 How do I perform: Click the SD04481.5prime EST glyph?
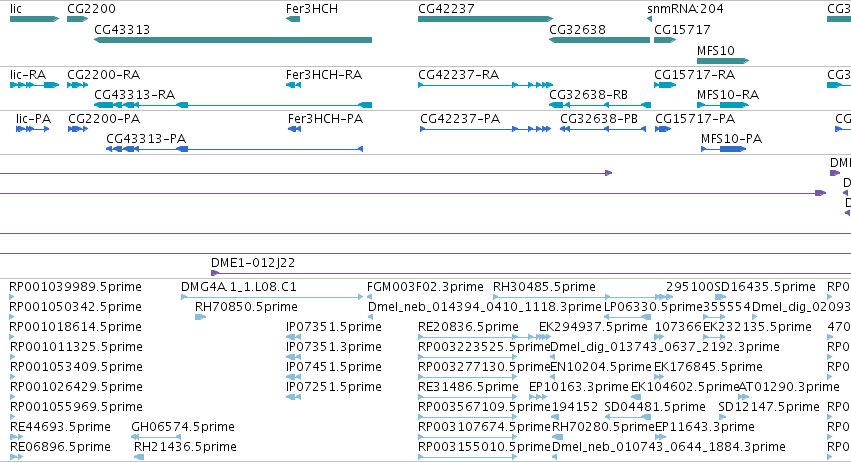click(x=627, y=417)
